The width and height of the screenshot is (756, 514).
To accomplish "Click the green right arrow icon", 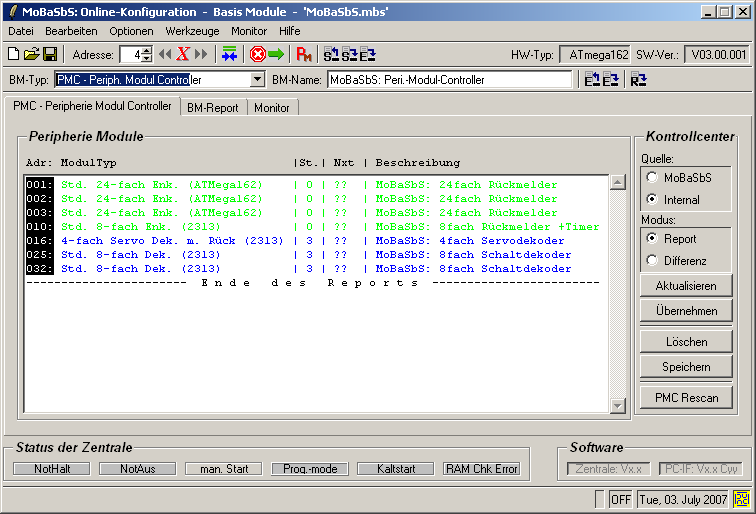I will click(276, 54).
